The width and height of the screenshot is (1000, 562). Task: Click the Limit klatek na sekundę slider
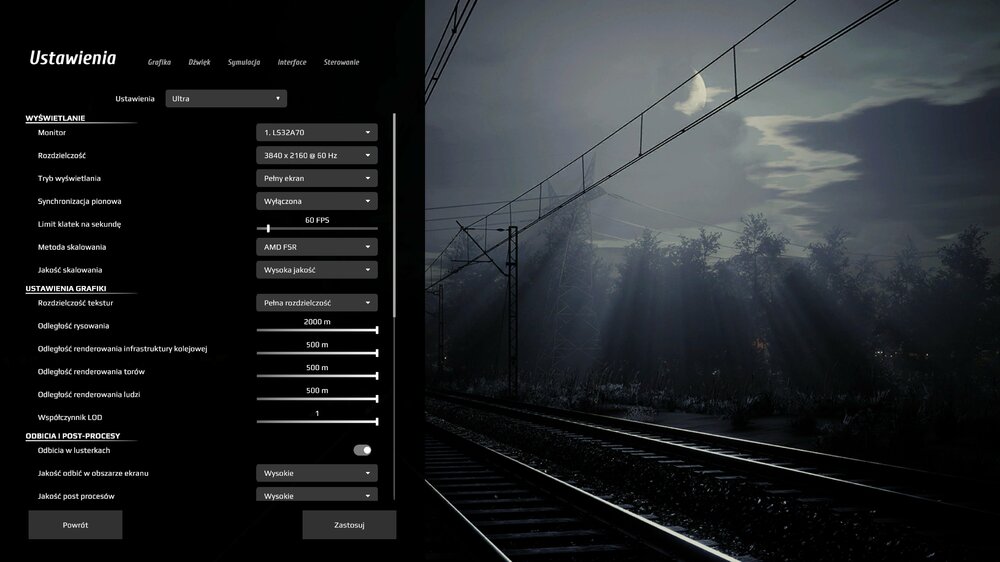[317, 228]
